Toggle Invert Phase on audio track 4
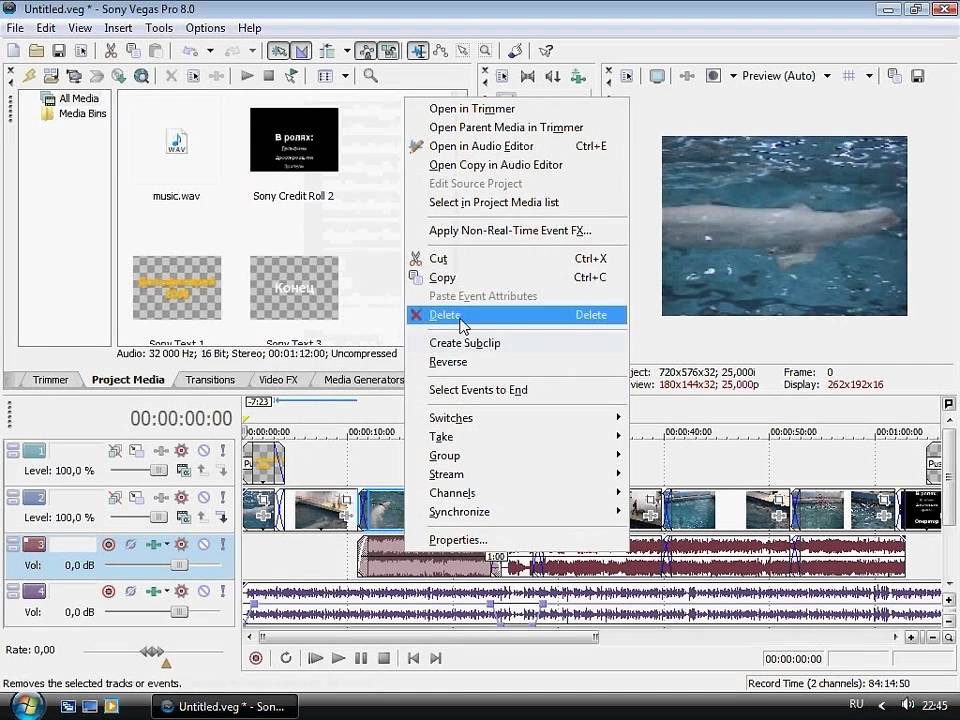 [130, 591]
